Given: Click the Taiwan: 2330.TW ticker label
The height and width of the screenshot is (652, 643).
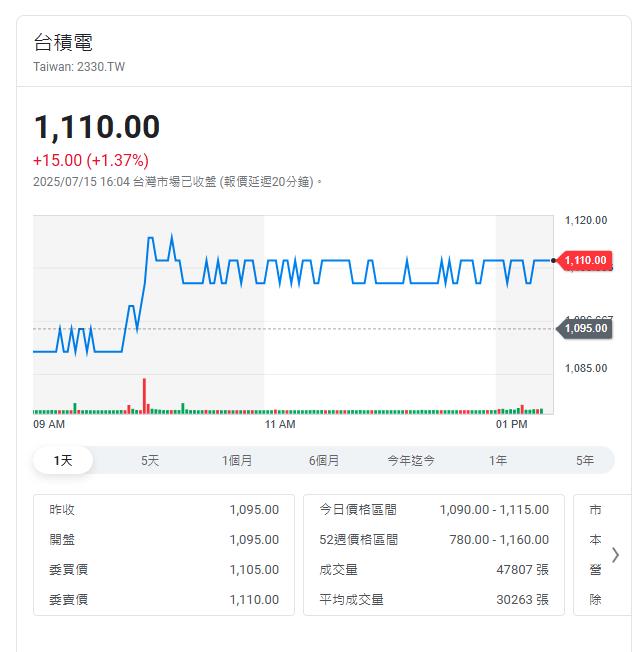Looking at the screenshot, I should (x=79, y=67).
